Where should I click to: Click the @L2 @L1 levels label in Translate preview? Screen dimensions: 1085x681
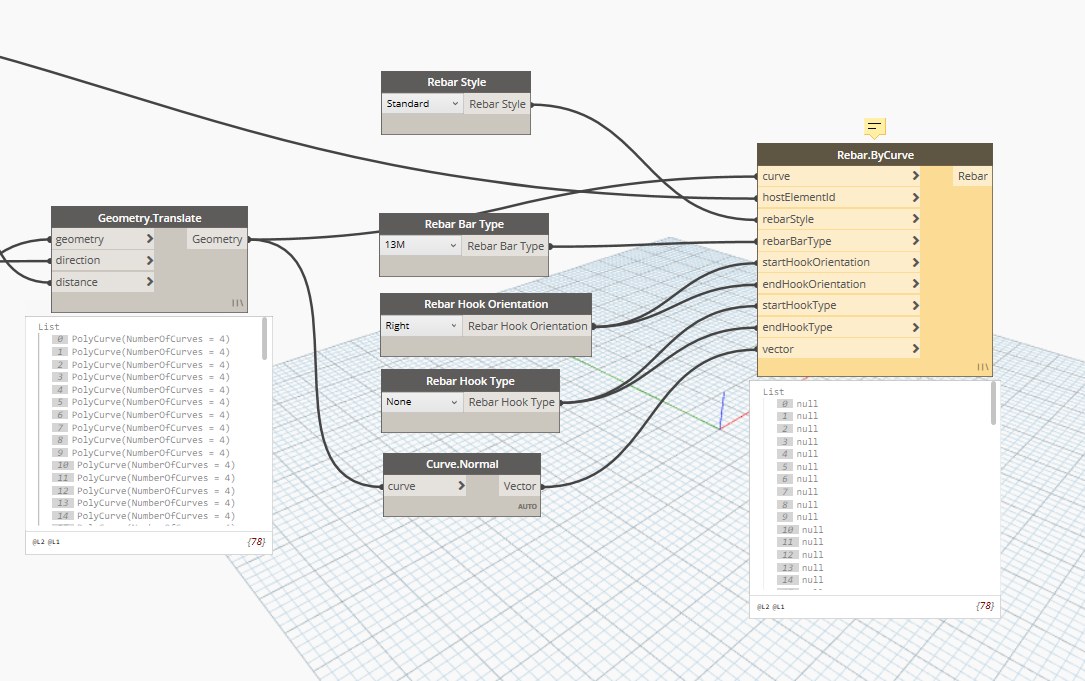(46, 542)
